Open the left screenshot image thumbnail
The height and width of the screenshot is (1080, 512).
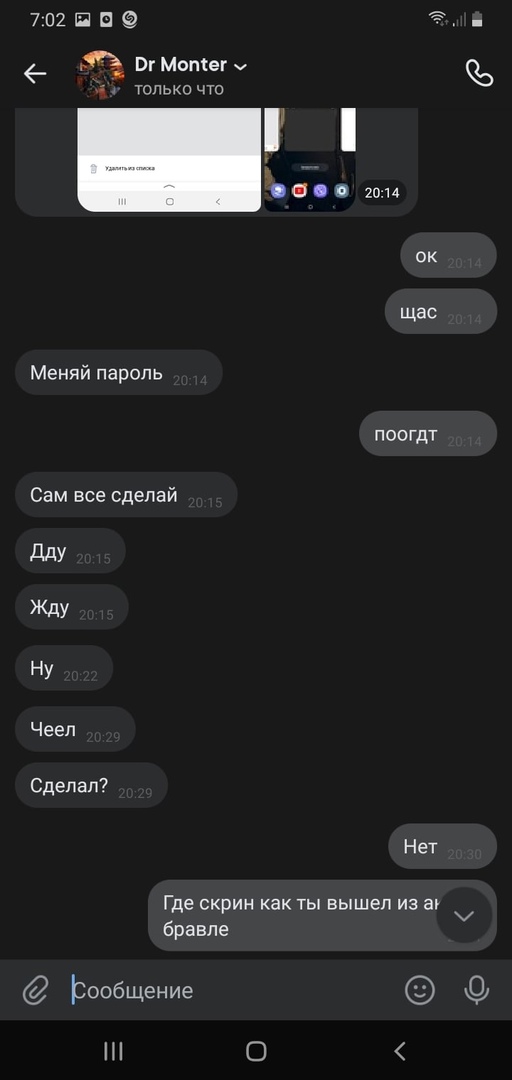point(170,159)
